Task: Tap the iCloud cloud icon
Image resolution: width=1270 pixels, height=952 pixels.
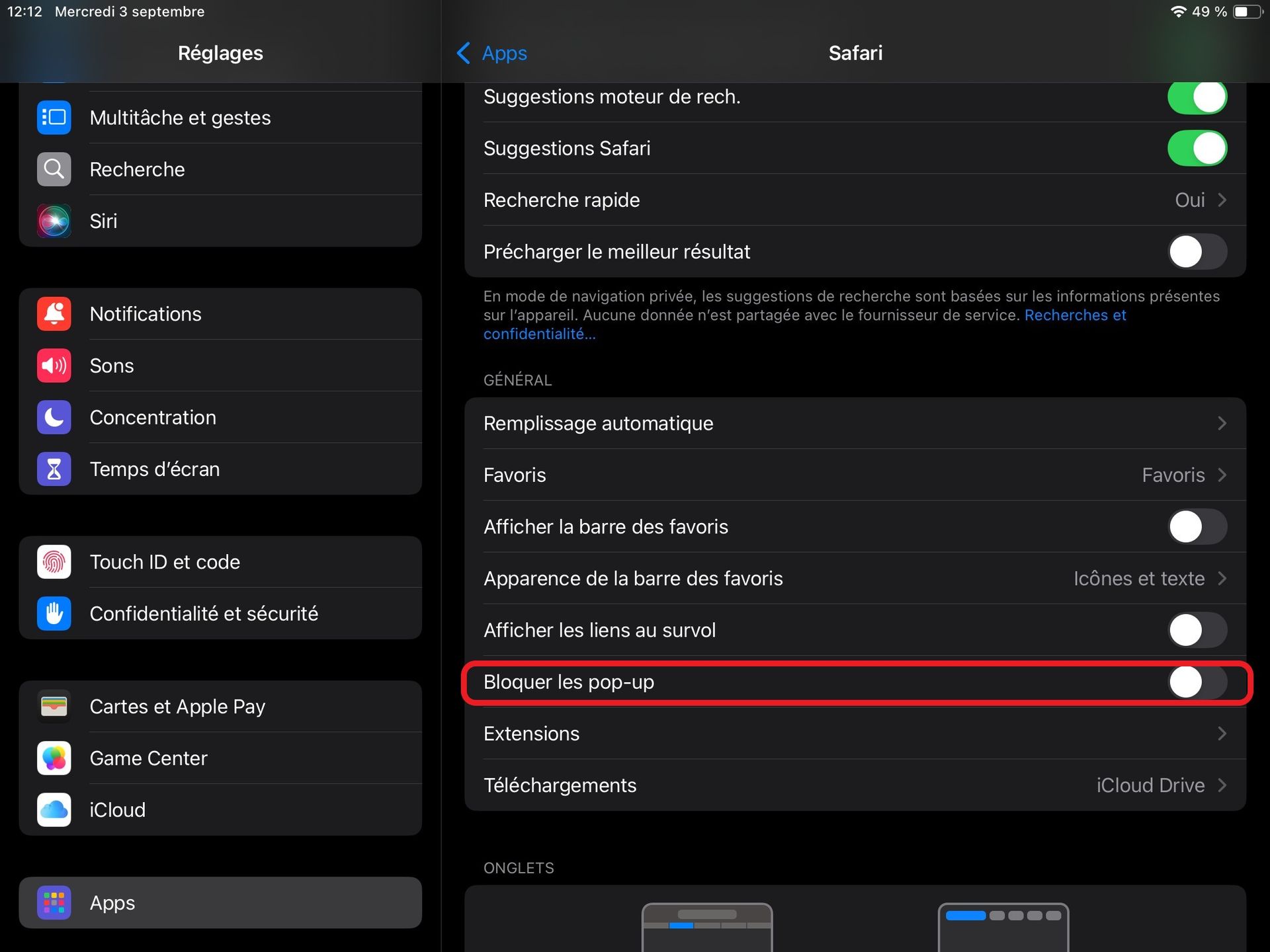Action: coord(54,810)
